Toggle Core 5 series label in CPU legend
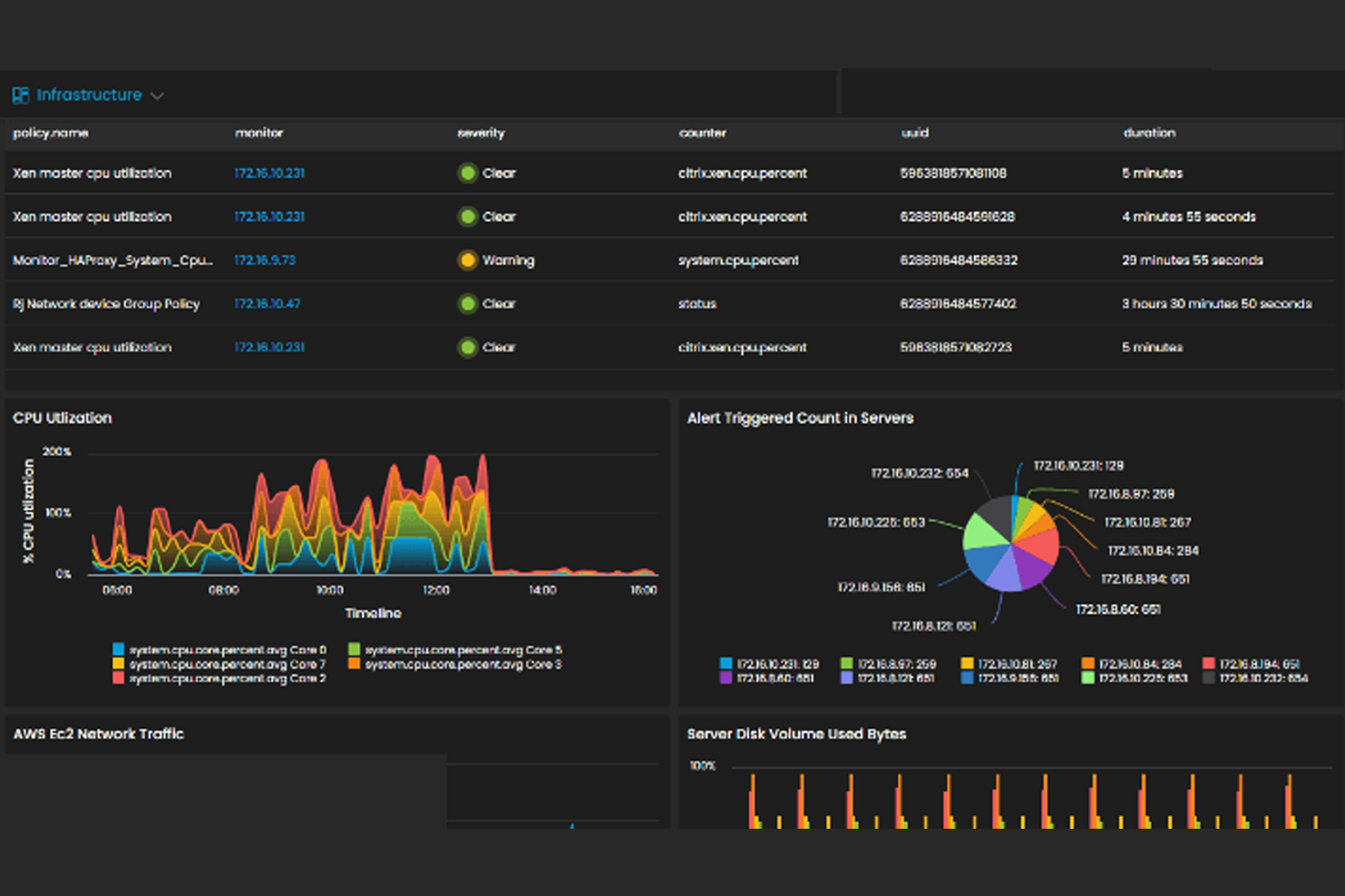 click(463, 650)
